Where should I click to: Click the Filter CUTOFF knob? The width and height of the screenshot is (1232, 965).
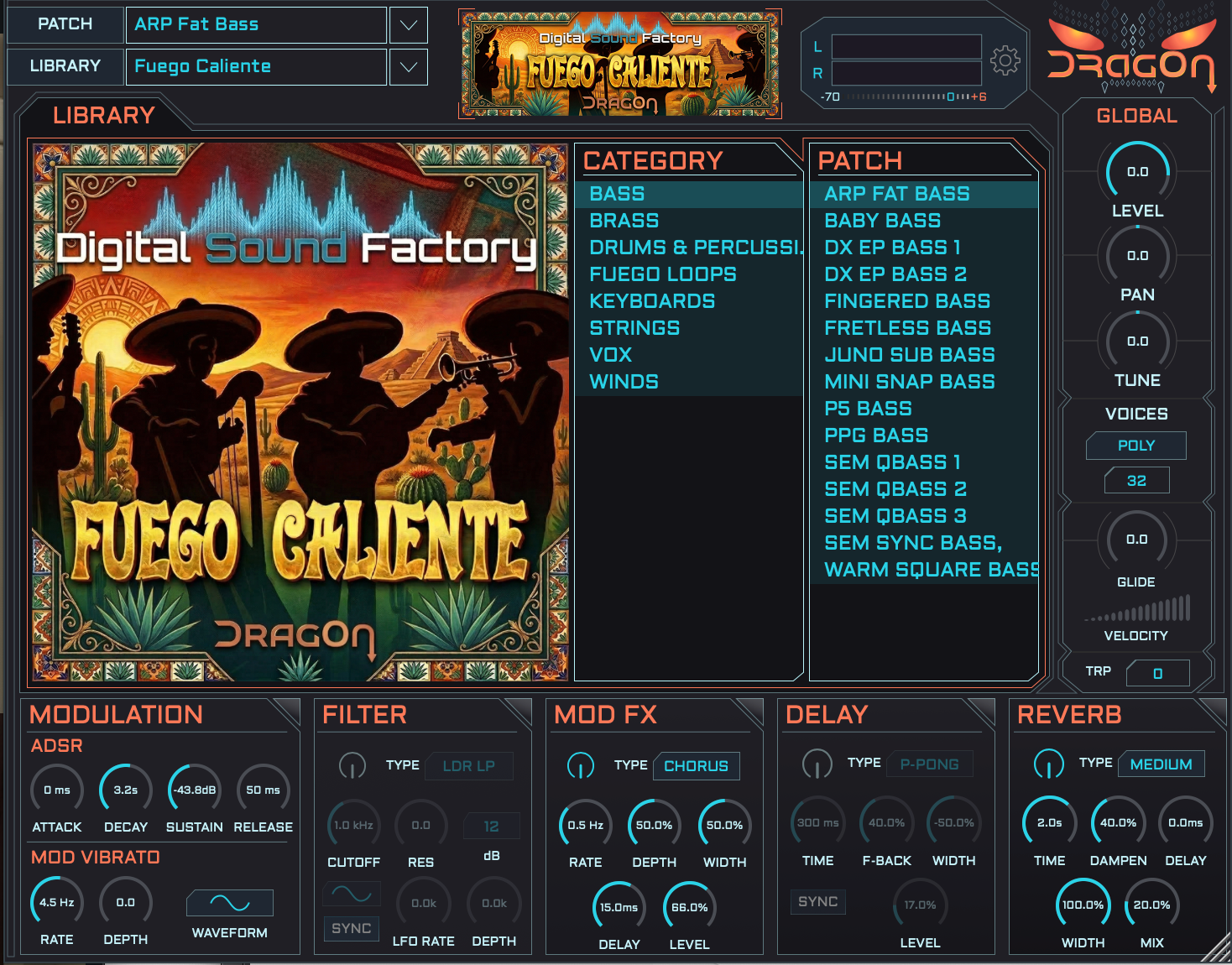tap(353, 825)
